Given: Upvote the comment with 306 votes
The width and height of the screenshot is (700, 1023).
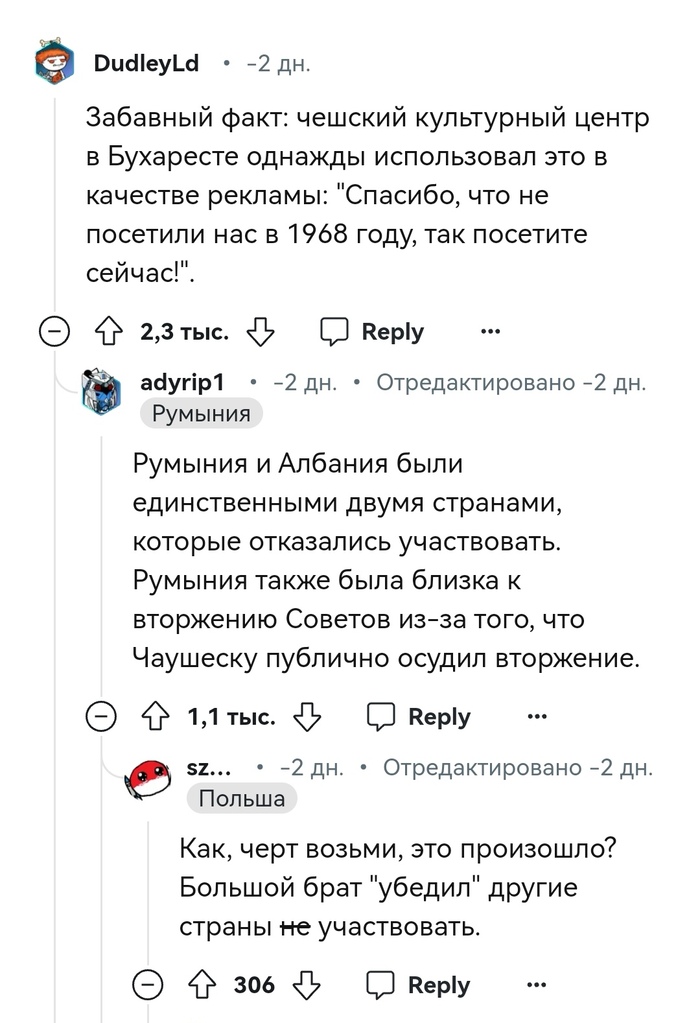Looking at the screenshot, I should point(201,985).
